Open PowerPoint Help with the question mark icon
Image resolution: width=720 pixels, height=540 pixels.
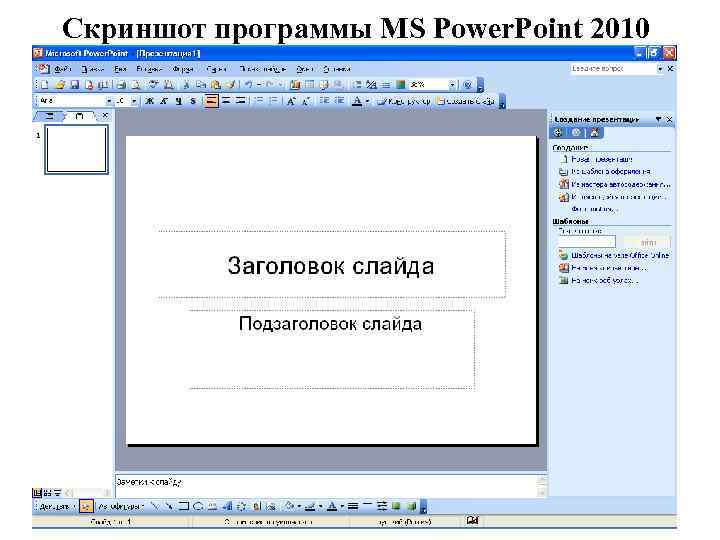(467, 85)
